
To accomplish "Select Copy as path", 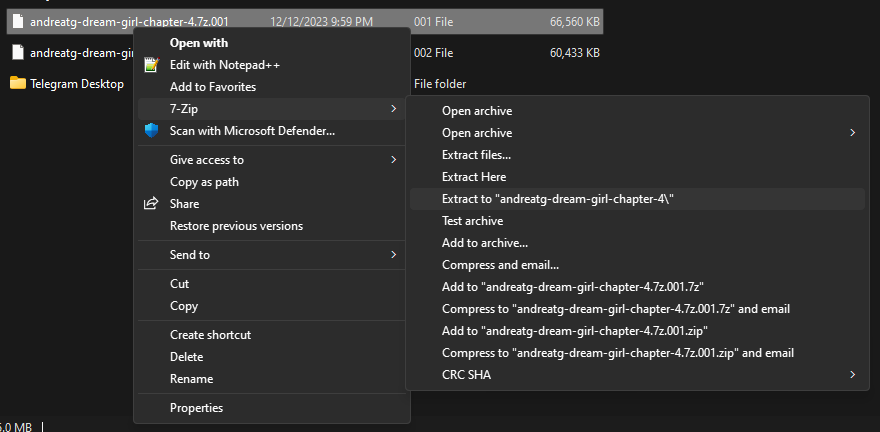I will (x=204, y=182).
